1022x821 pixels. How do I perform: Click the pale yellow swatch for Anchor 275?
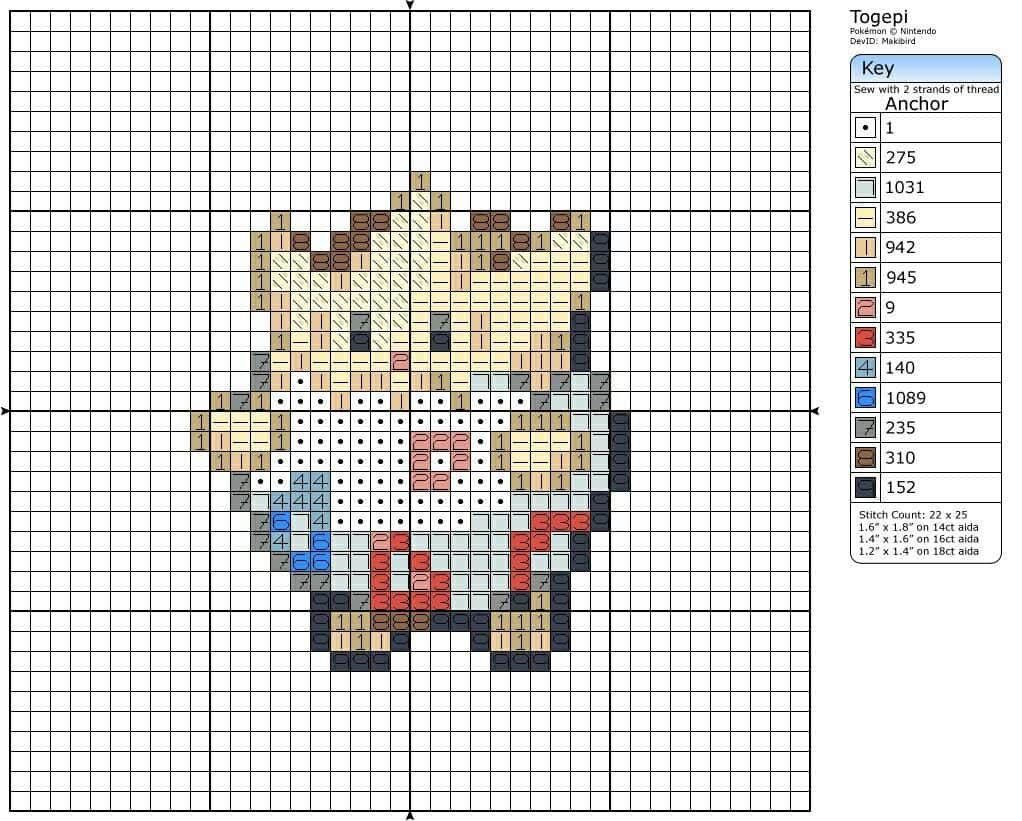tap(865, 157)
